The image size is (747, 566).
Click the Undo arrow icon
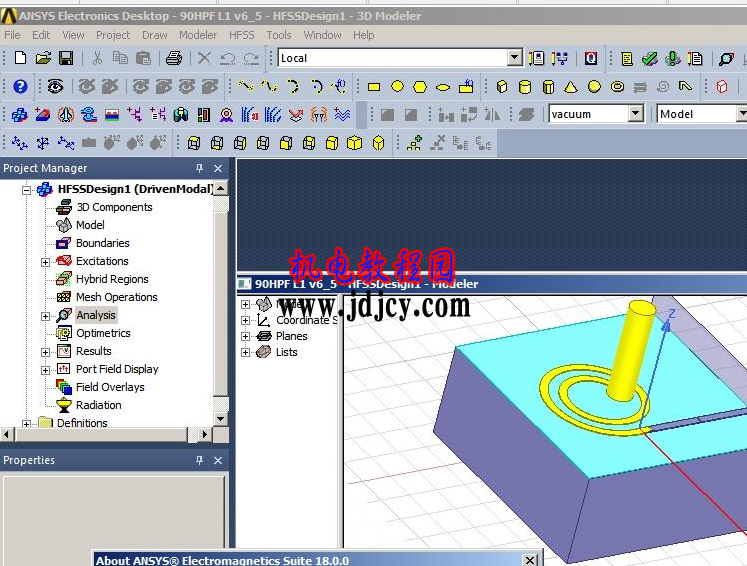227,58
